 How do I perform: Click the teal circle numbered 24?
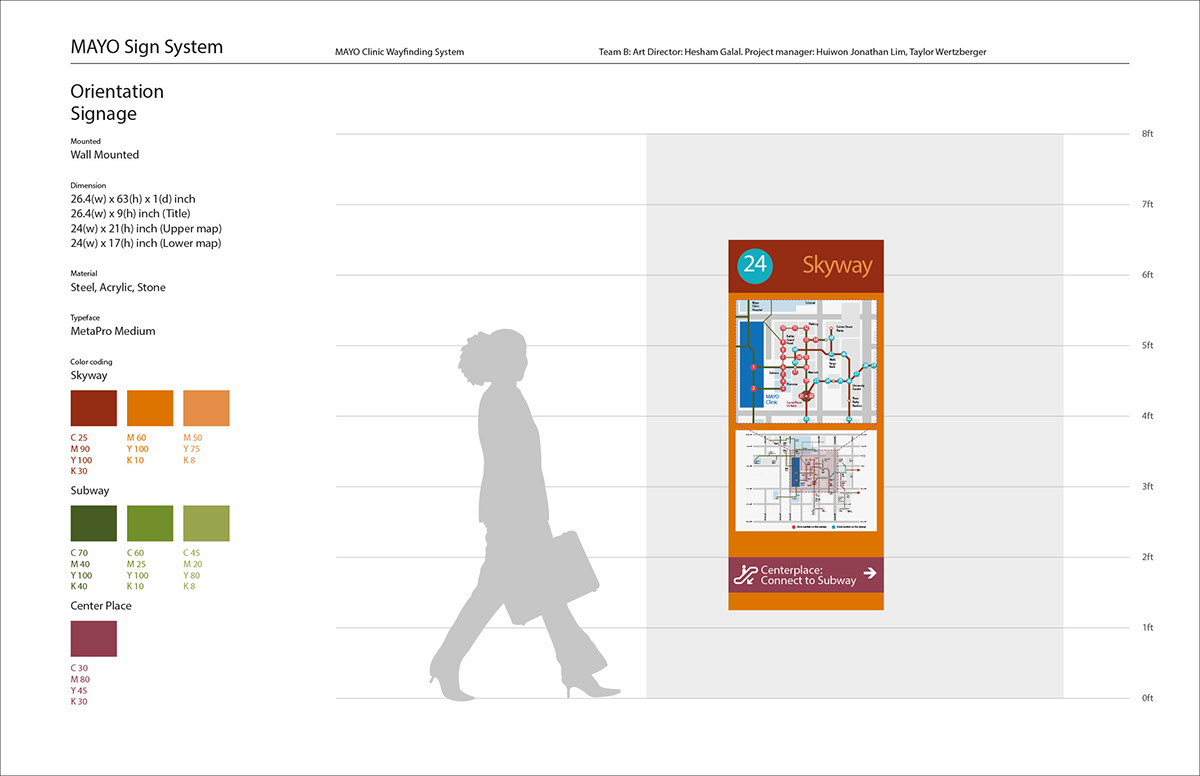[x=755, y=265]
